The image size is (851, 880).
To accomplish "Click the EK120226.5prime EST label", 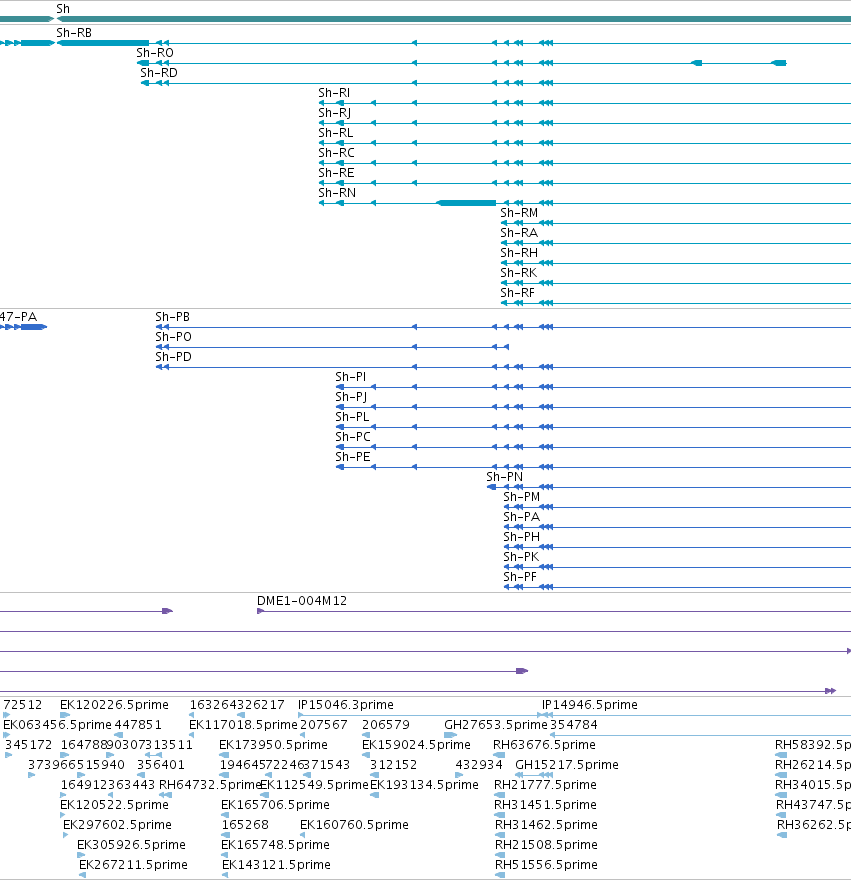I will 115,705.
